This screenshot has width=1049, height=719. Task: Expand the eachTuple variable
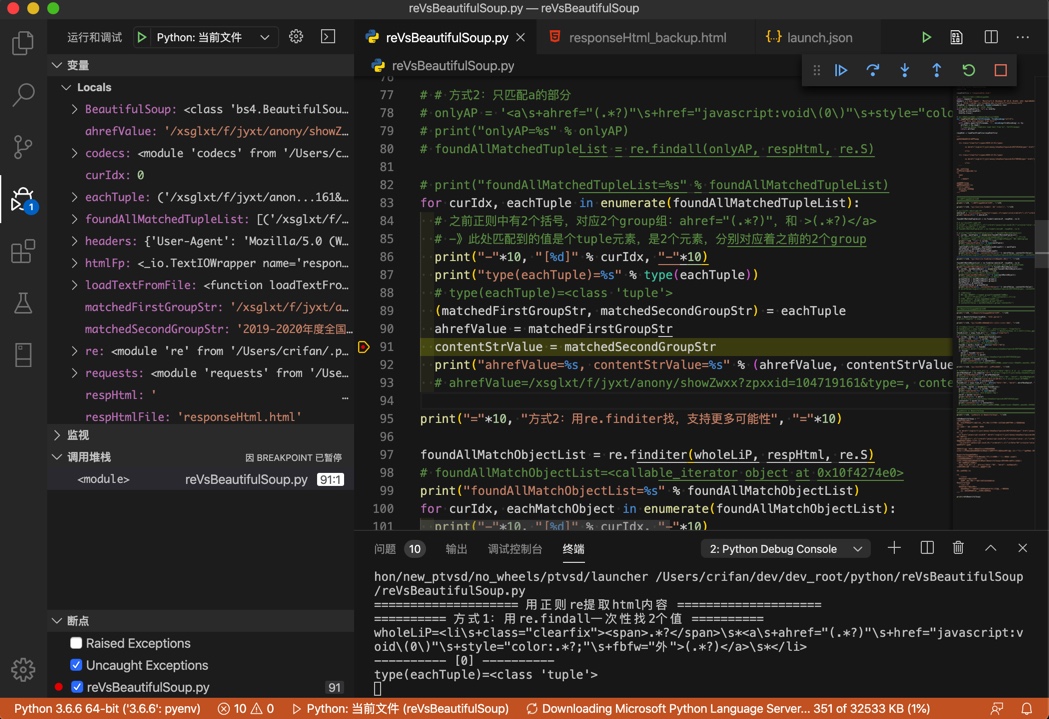click(x=74, y=197)
